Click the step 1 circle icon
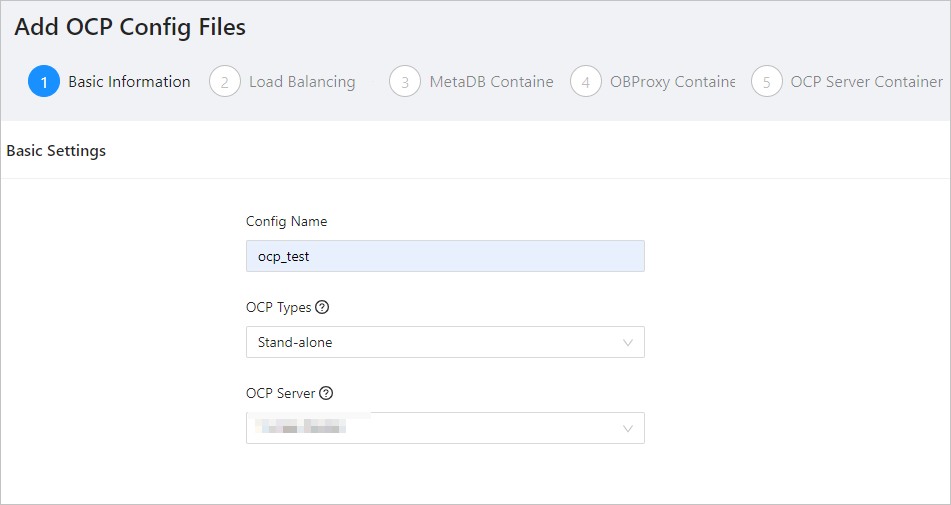The height and width of the screenshot is (505, 951). coord(44,82)
